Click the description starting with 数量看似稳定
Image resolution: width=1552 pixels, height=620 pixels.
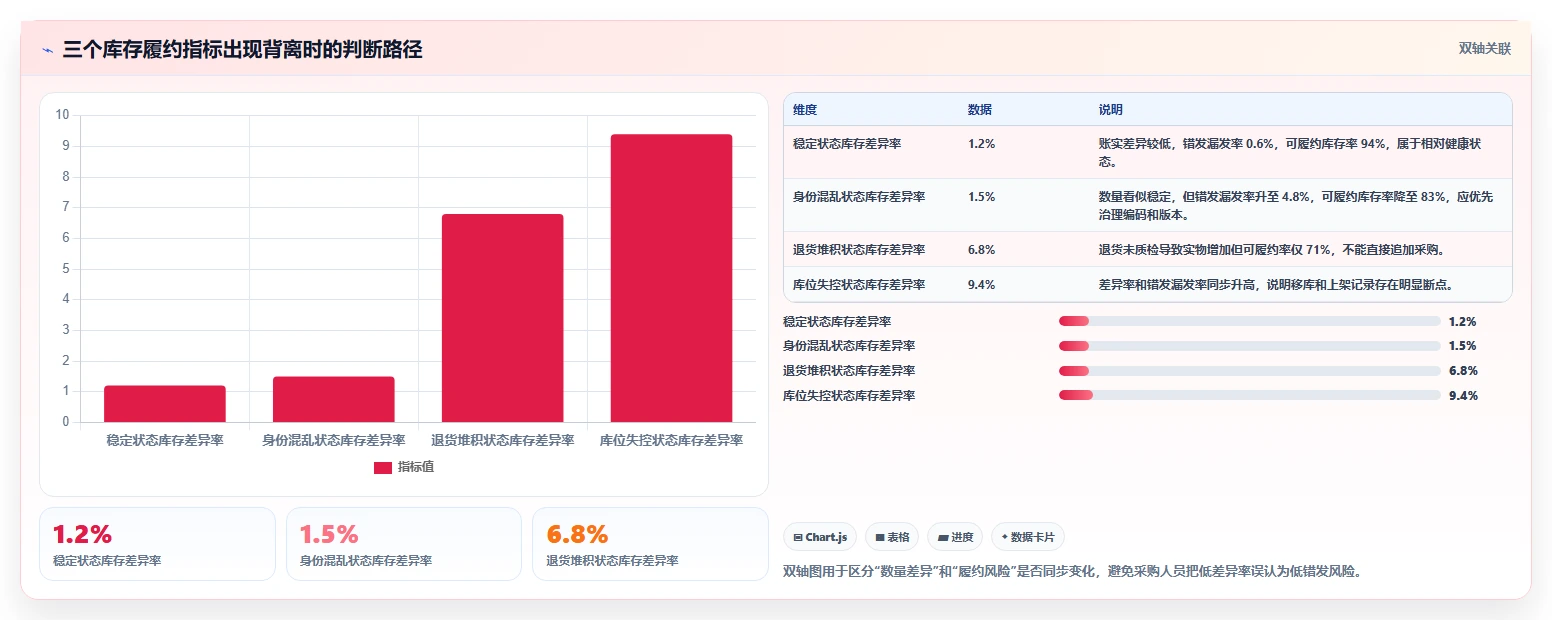tap(1296, 205)
